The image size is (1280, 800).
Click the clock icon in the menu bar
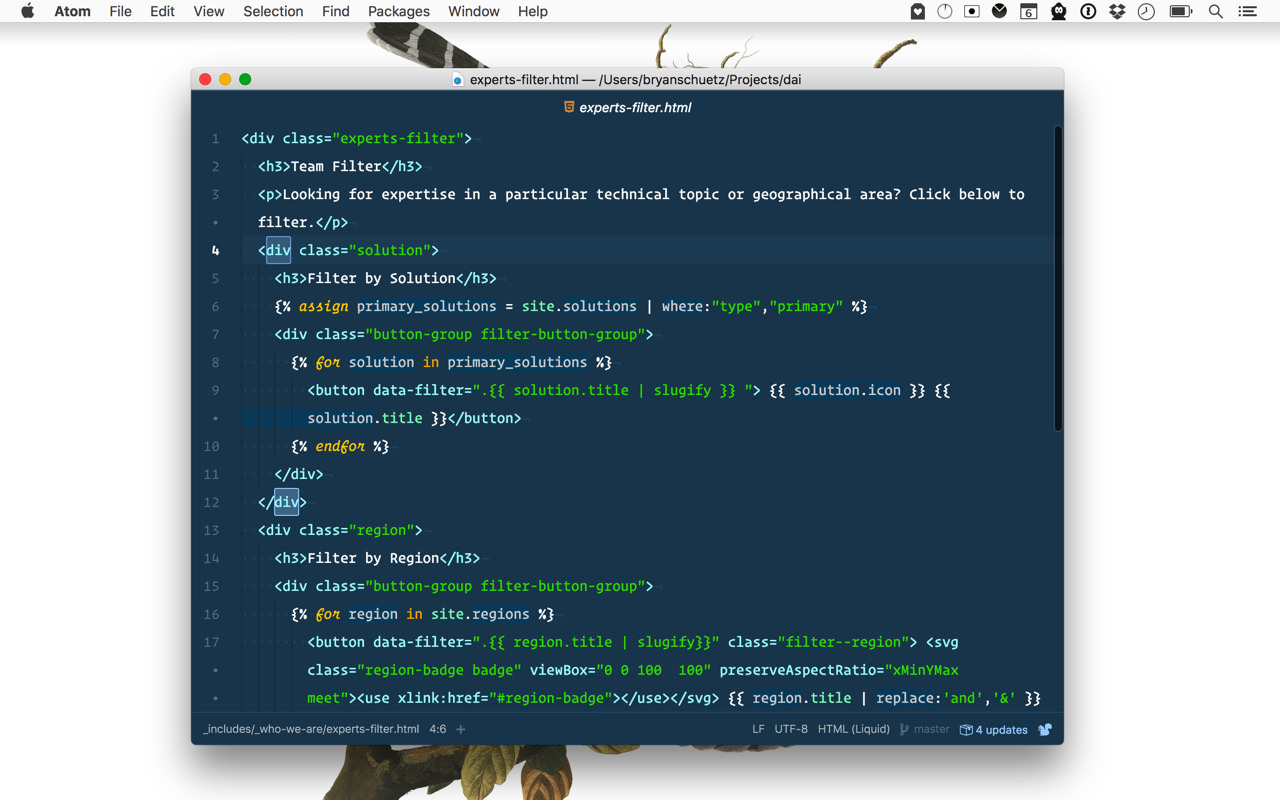(1145, 11)
